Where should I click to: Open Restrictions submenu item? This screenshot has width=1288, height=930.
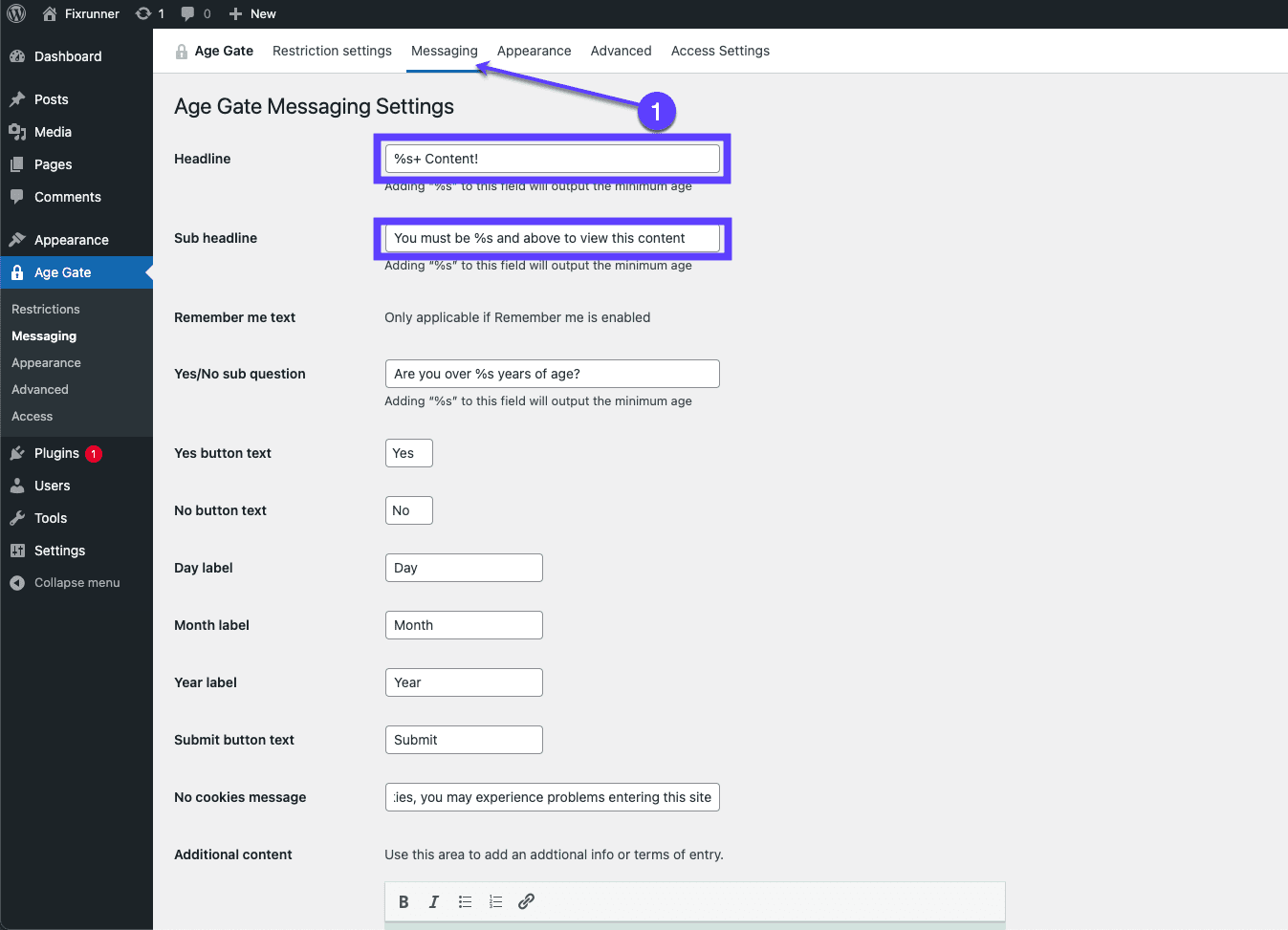[46, 309]
